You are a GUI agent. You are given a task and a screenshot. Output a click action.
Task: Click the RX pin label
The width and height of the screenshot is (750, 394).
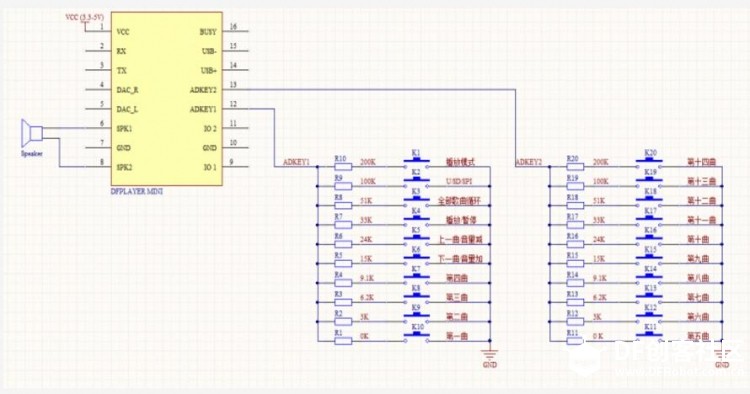[121, 51]
